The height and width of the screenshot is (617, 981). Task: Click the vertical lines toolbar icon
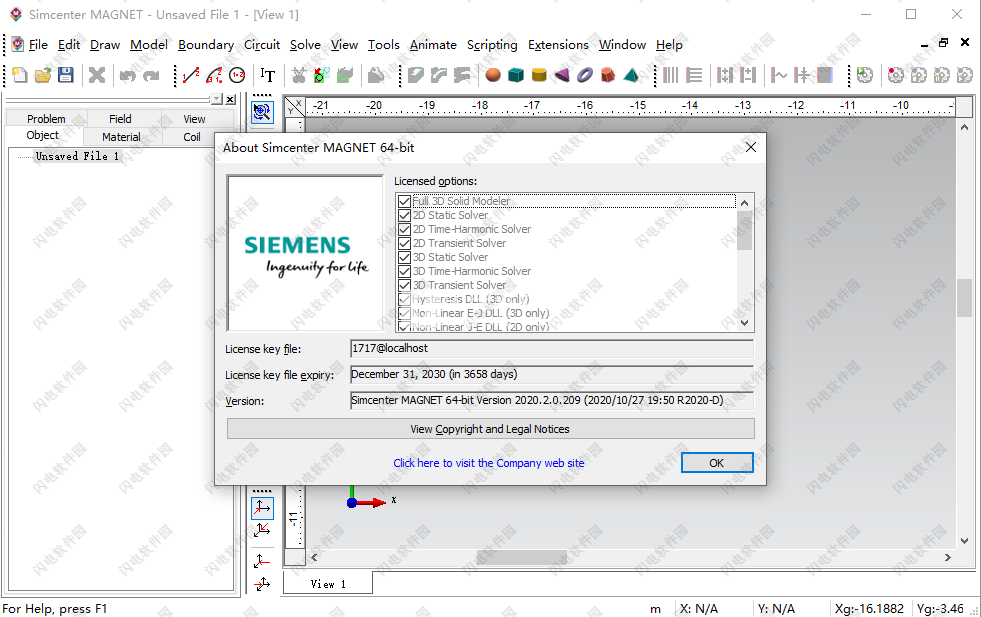point(671,75)
